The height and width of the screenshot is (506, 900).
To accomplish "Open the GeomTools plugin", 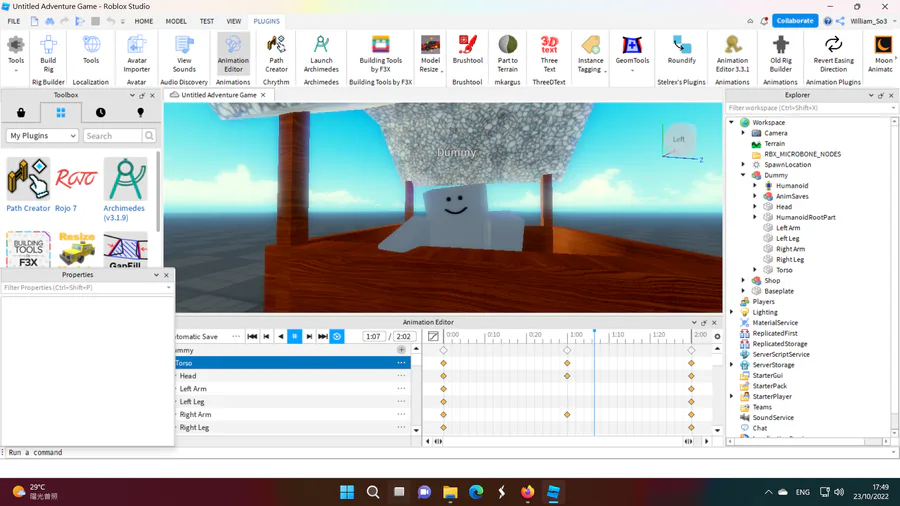I will coord(632,54).
